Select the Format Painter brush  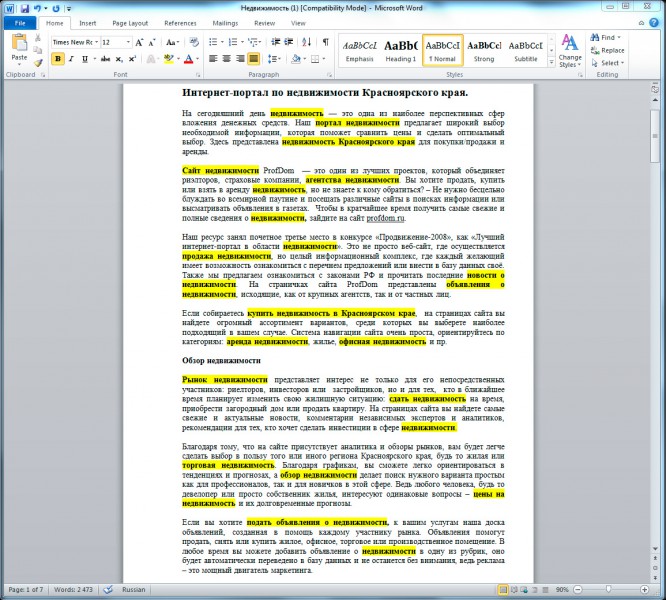[x=38, y=63]
